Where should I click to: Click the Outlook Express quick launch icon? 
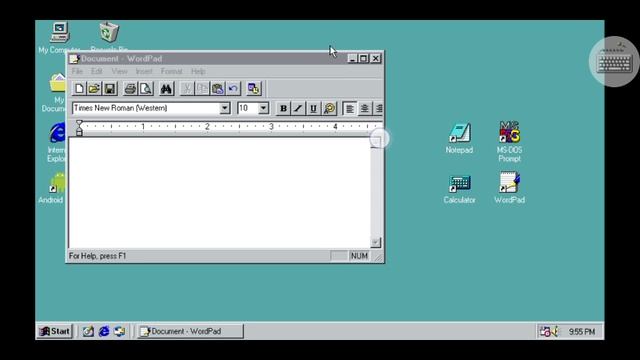point(120,331)
